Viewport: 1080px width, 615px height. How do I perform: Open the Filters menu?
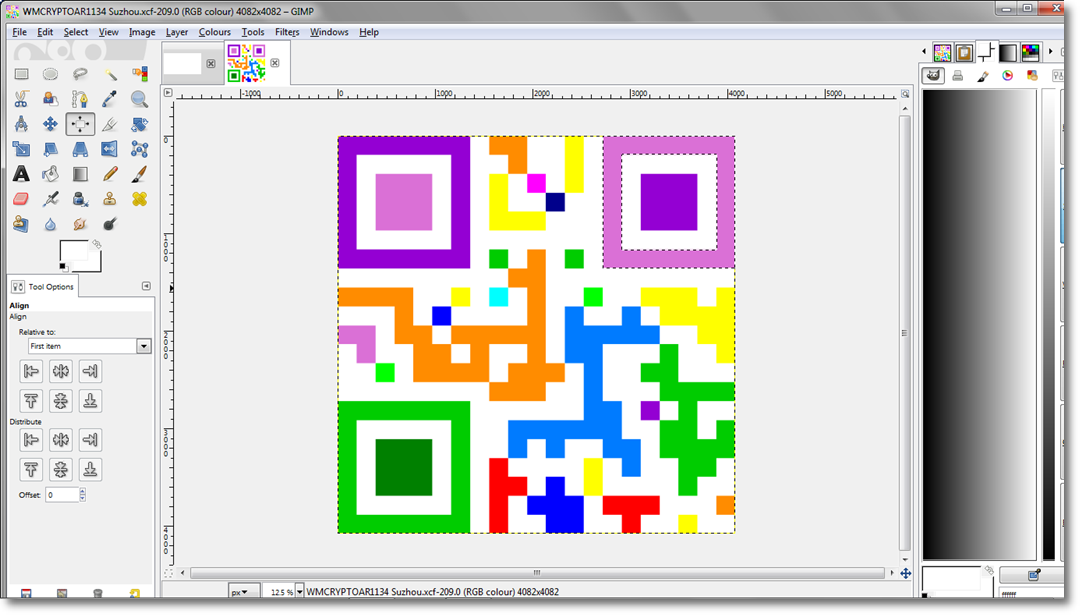coord(287,32)
